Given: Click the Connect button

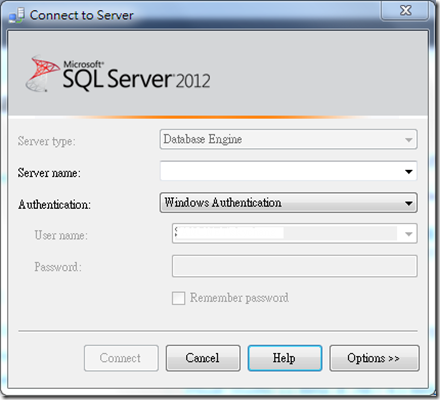Looking at the screenshot, I should point(121,358).
